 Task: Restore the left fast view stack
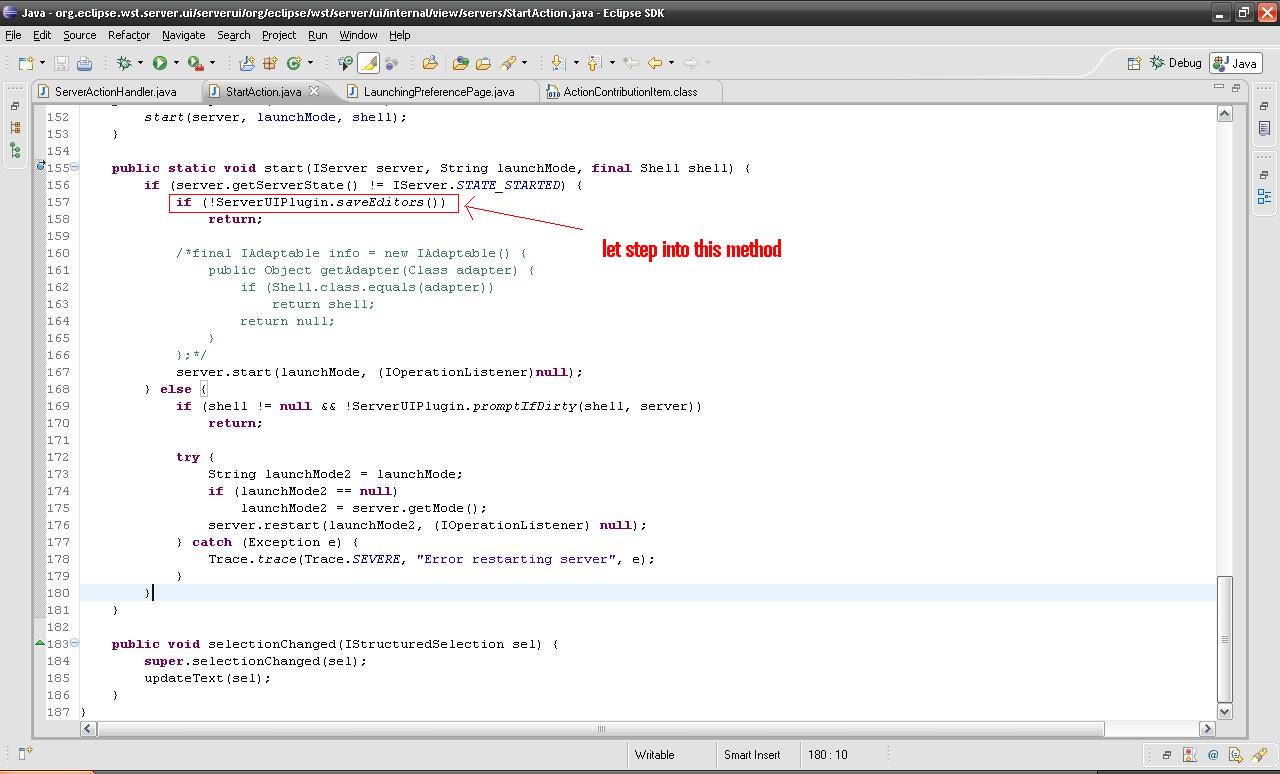[15, 106]
